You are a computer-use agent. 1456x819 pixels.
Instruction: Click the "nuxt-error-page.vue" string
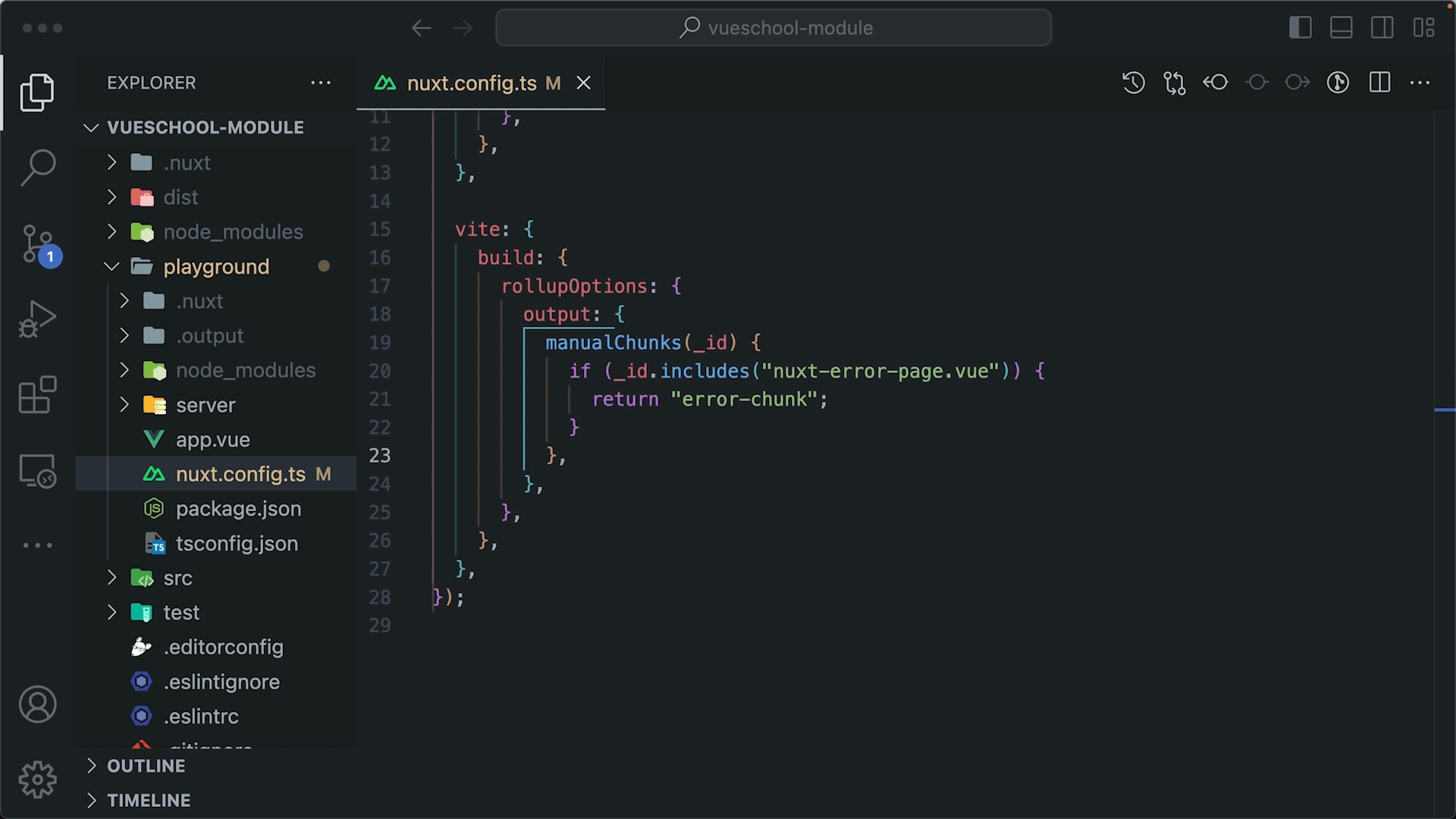tap(880, 372)
